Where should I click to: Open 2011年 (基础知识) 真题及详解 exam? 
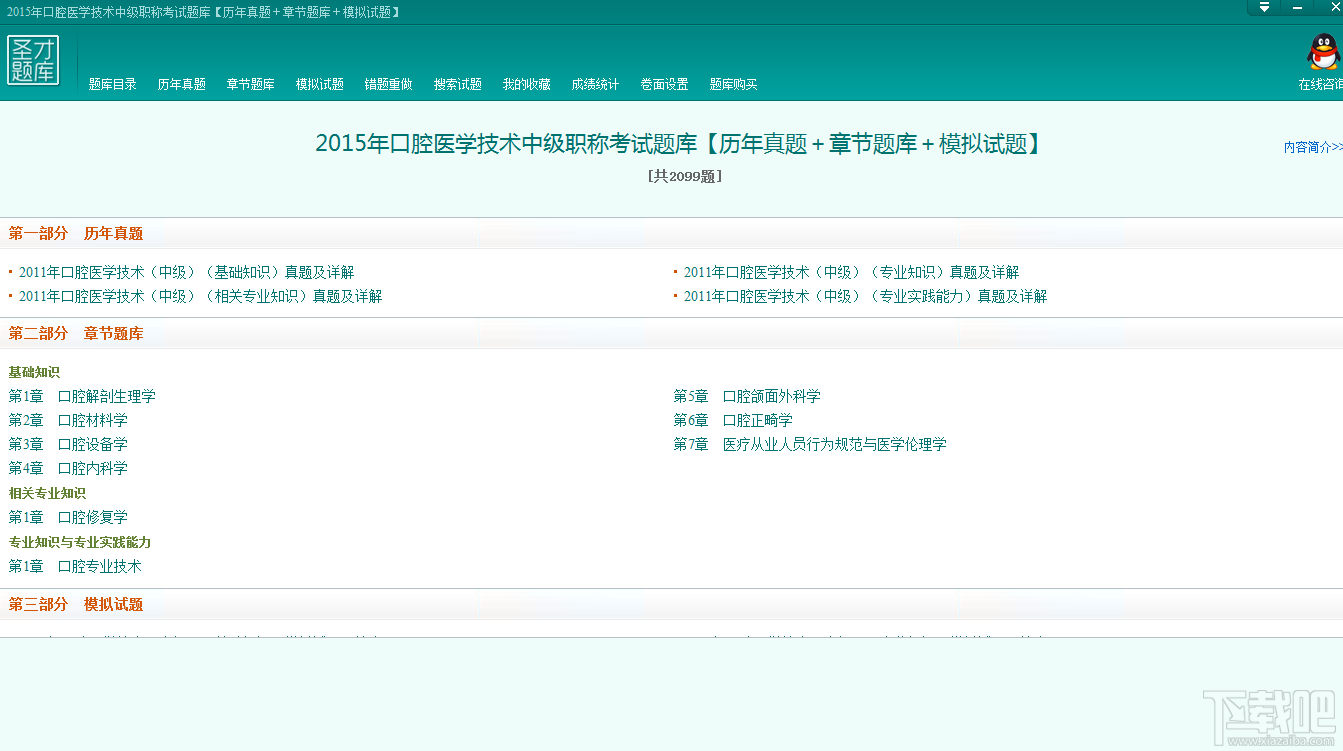pyautogui.click(x=186, y=272)
